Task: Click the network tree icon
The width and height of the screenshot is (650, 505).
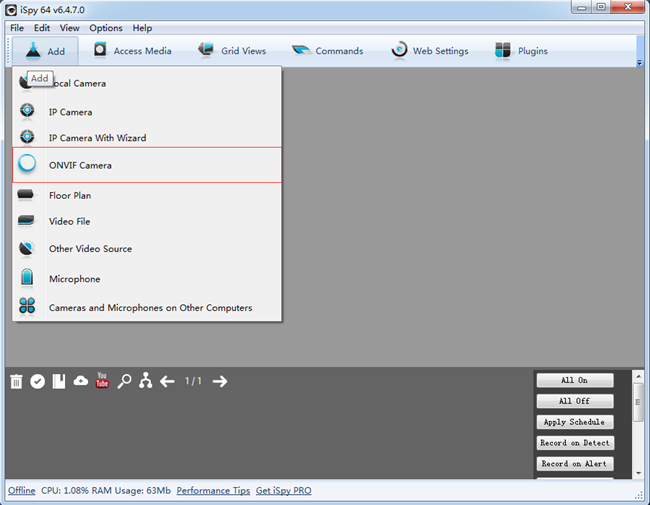Action: (x=146, y=381)
